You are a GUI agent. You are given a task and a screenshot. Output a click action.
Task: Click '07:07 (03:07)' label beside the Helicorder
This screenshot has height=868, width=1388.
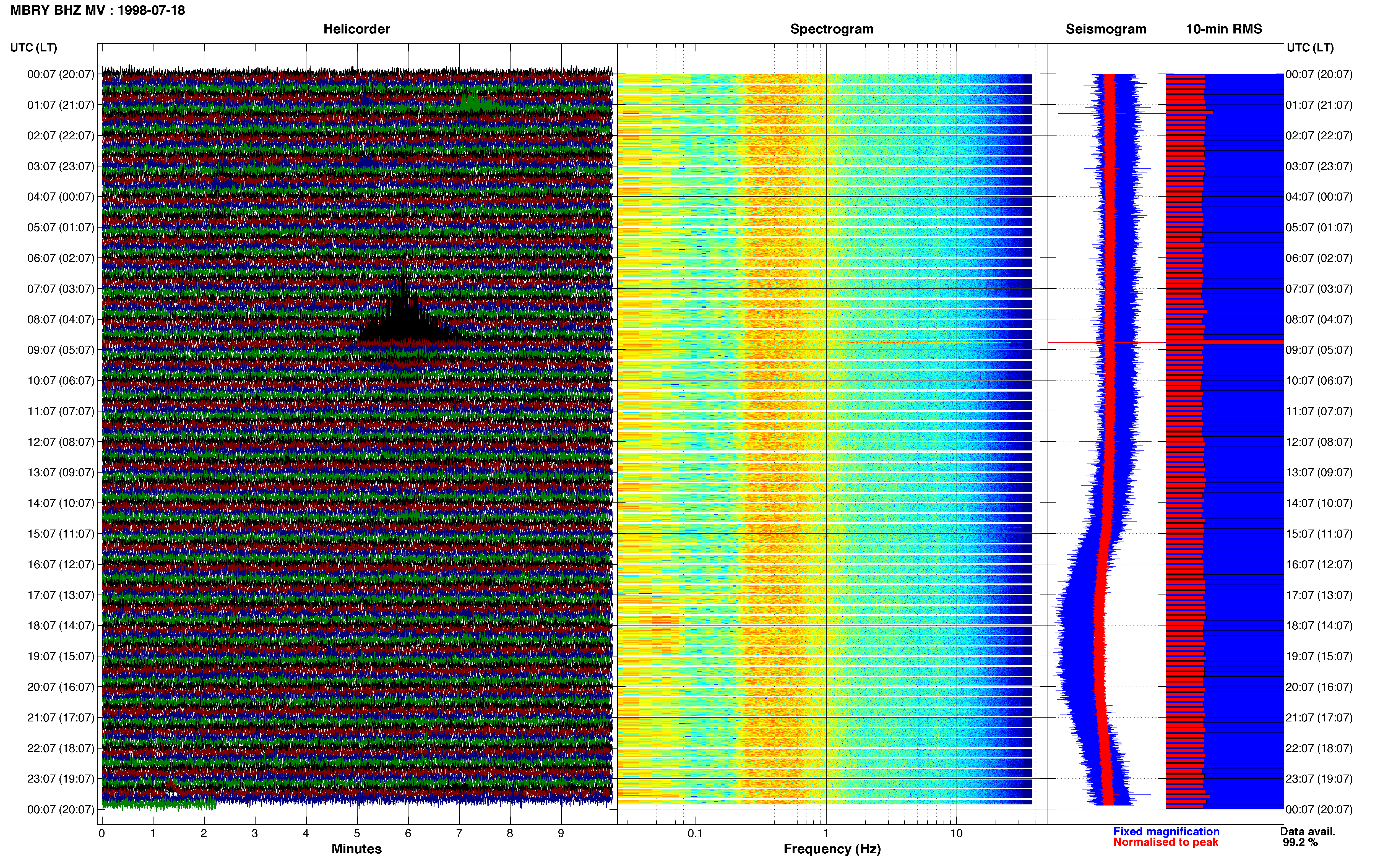[60, 289]
